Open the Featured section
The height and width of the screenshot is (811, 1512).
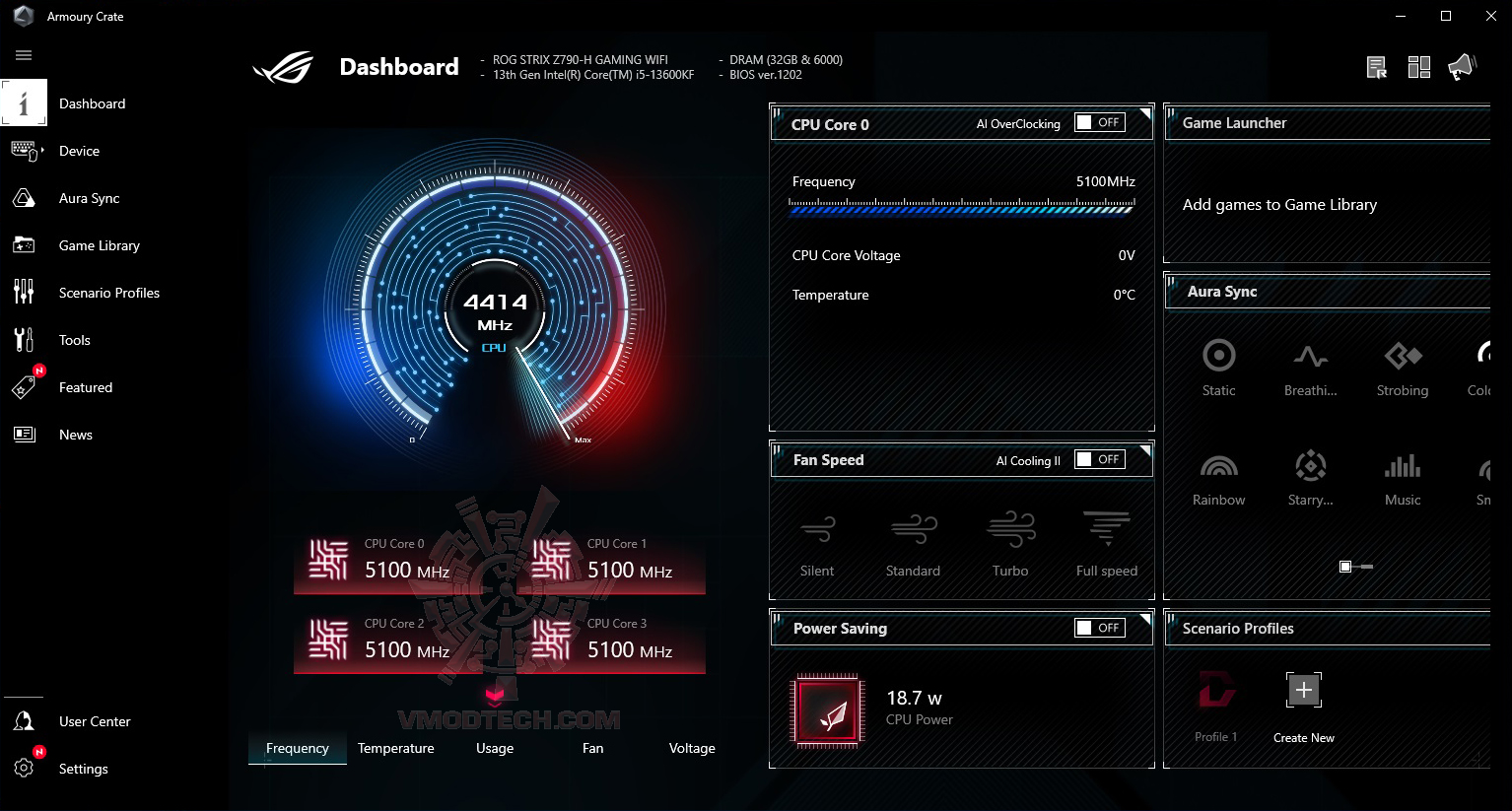coord(85,387)
